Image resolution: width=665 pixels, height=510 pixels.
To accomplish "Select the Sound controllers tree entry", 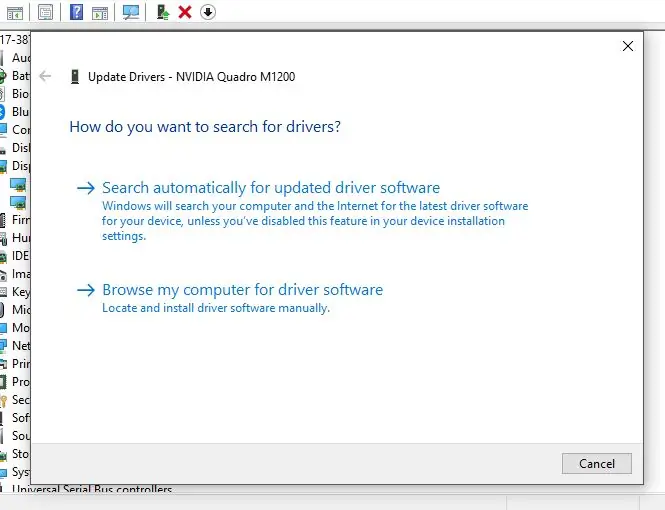I will click(x=21, y=436).
